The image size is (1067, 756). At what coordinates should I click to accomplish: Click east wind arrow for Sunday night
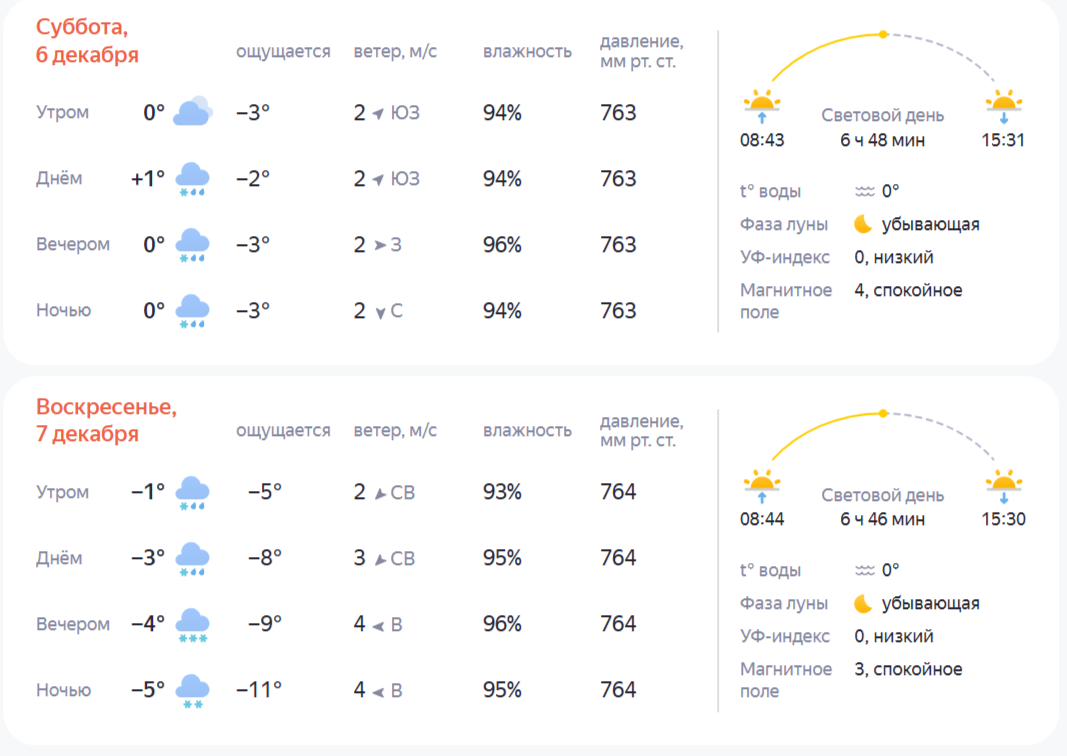[378, 692]
